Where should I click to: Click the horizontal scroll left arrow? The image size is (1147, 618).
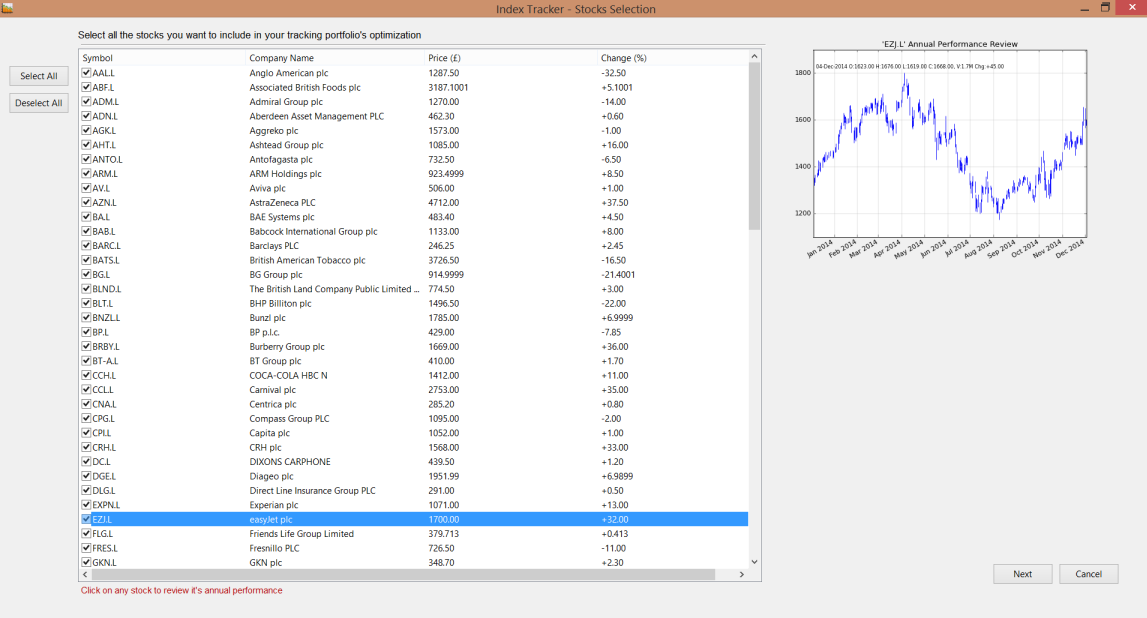86,575
